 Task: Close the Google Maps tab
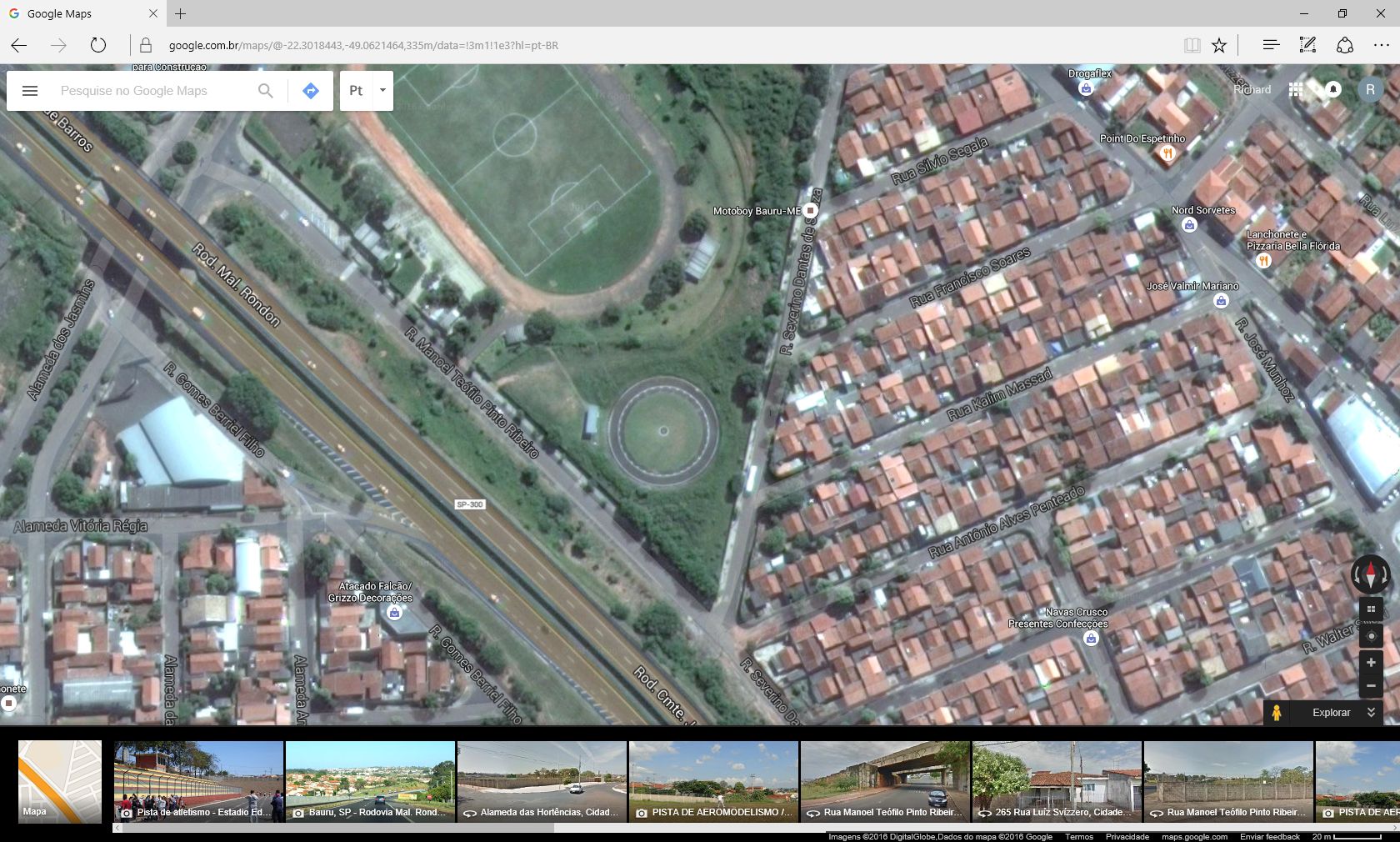point(153,13)
